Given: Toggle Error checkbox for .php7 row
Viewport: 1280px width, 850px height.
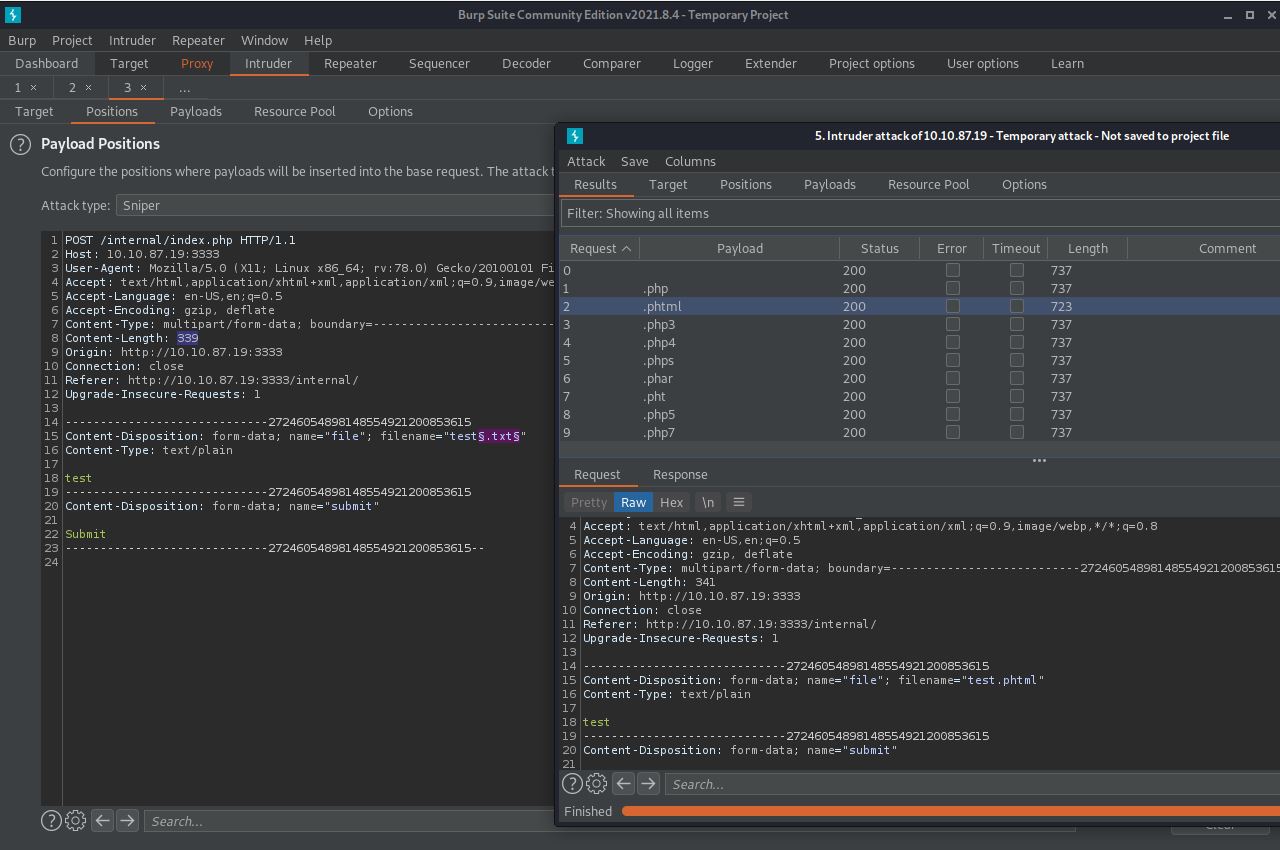Looking at the screenshot, I should [953, 432].
